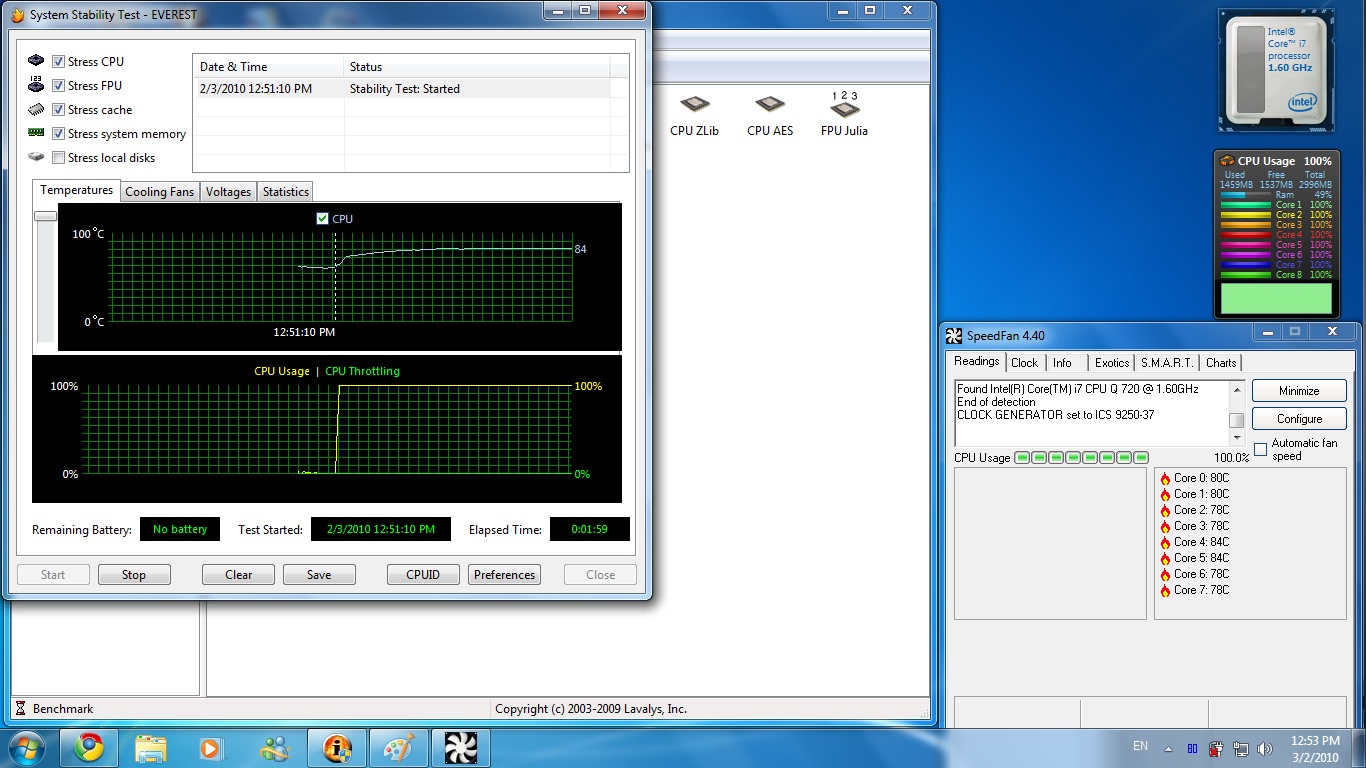Click the CPU ZLib benchmark icon
1366x768 pixels.
tap(695, 105)
